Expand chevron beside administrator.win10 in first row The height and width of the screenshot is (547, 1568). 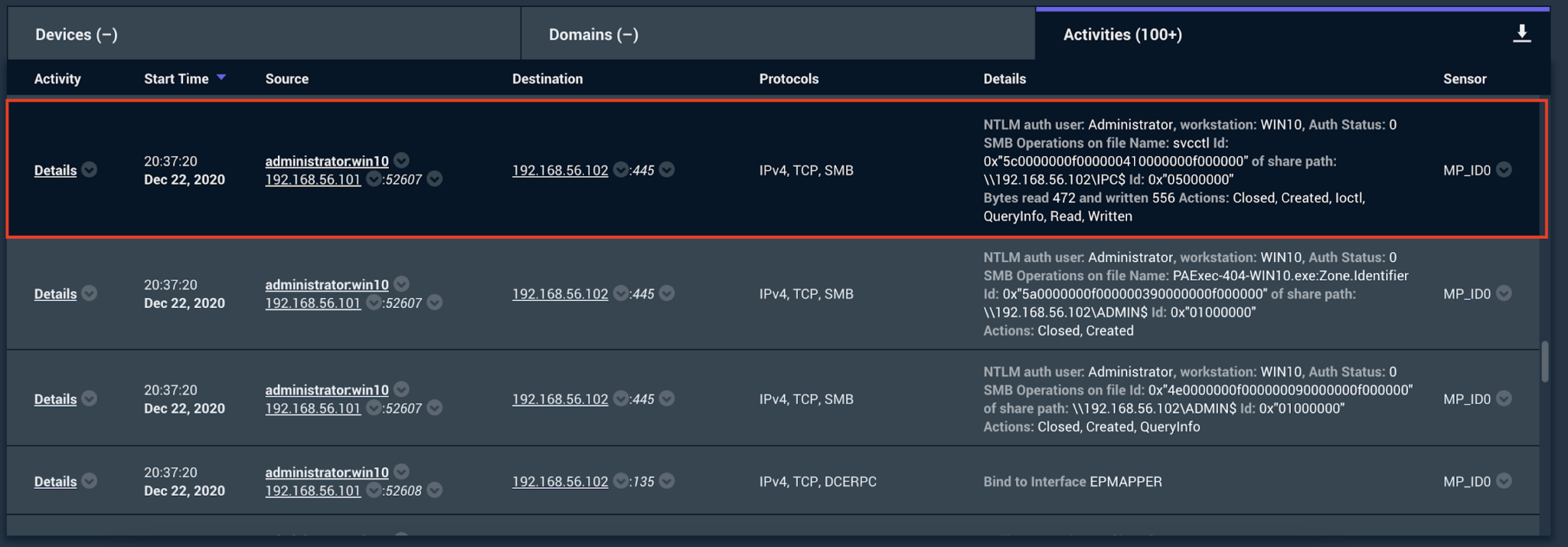tap(401, 160)
